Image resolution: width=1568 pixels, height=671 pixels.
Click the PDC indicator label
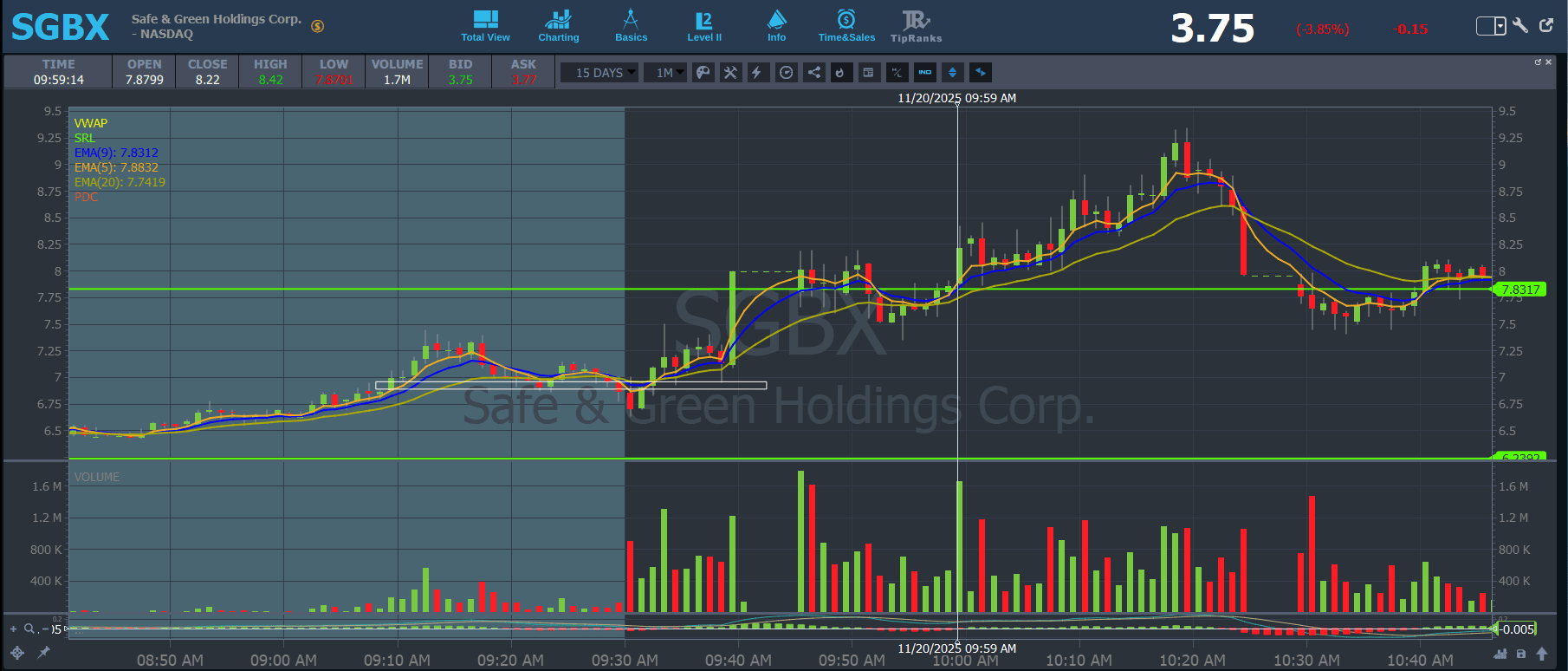(x=87, y=197)
